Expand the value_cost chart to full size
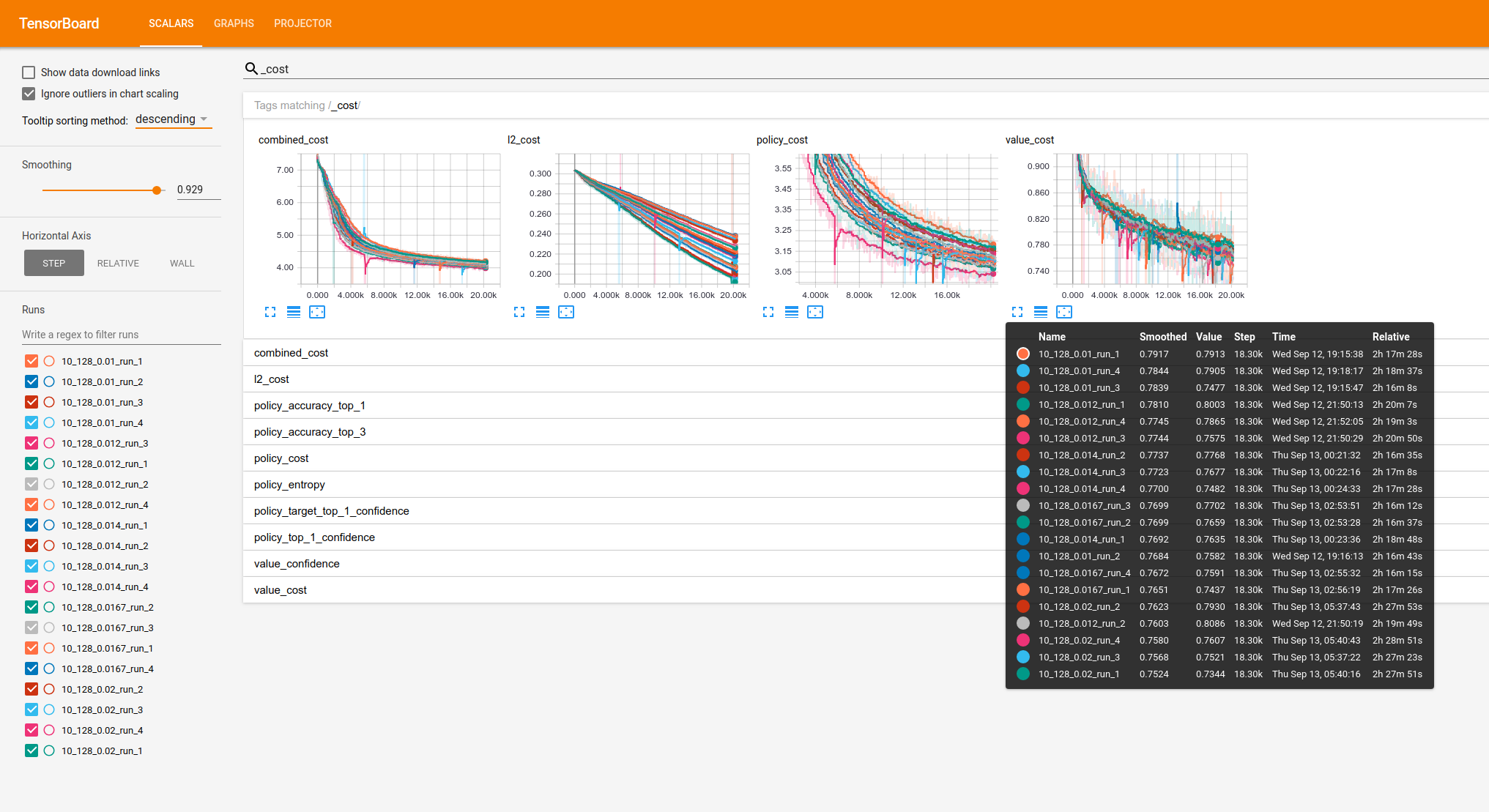This screenshot has height=812, width=1489. [x=1017, y=312]
